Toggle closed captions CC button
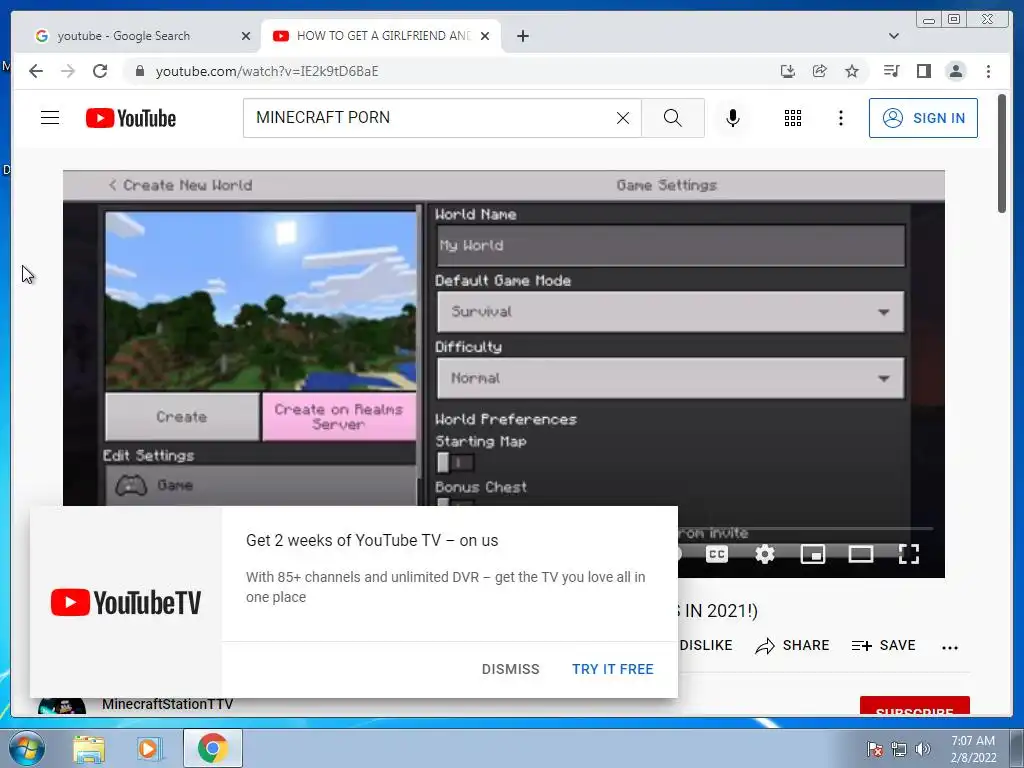The width and height of the screenshot is (1024, 768). click(716, 554)
